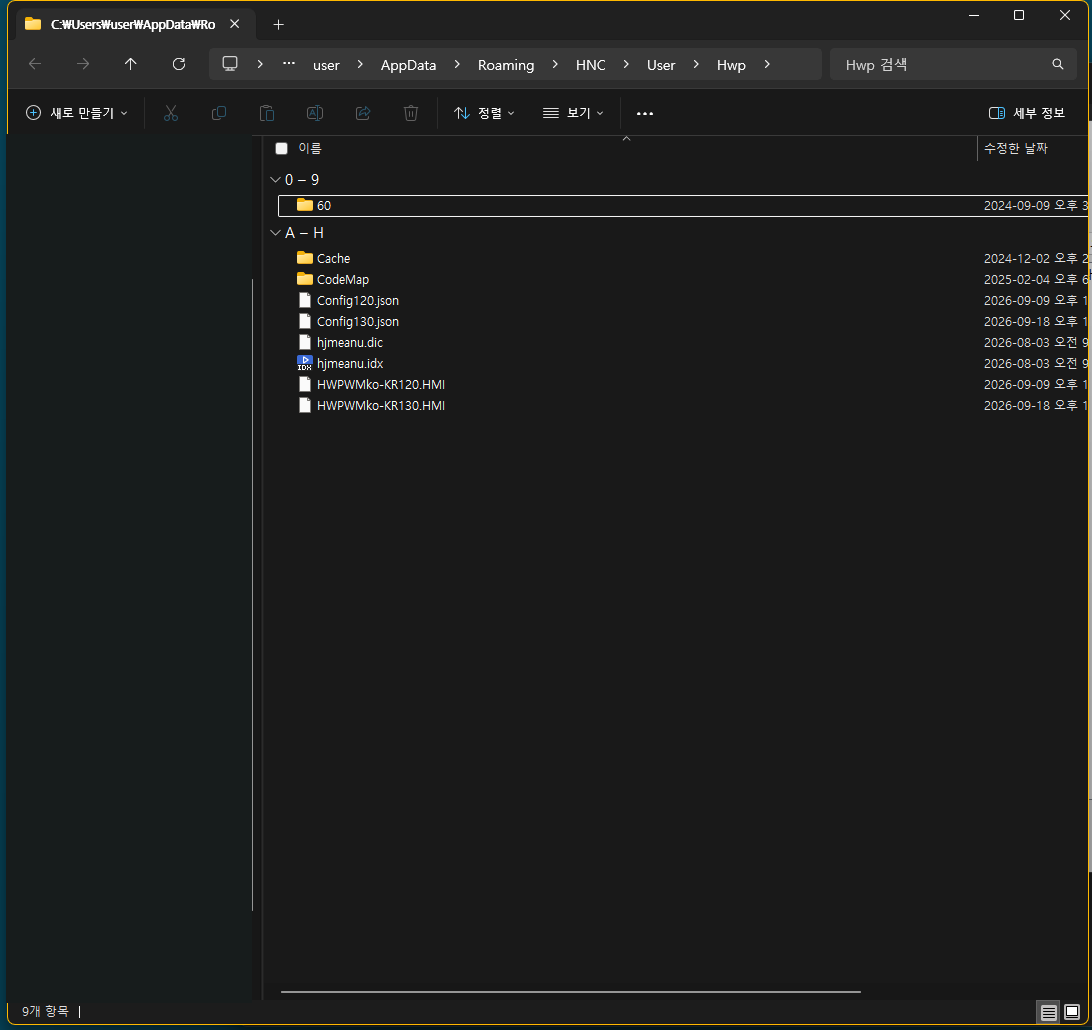1092x1030 pixels.
Task: Select the hjmeanu.dic file
Action: point(350,342)
